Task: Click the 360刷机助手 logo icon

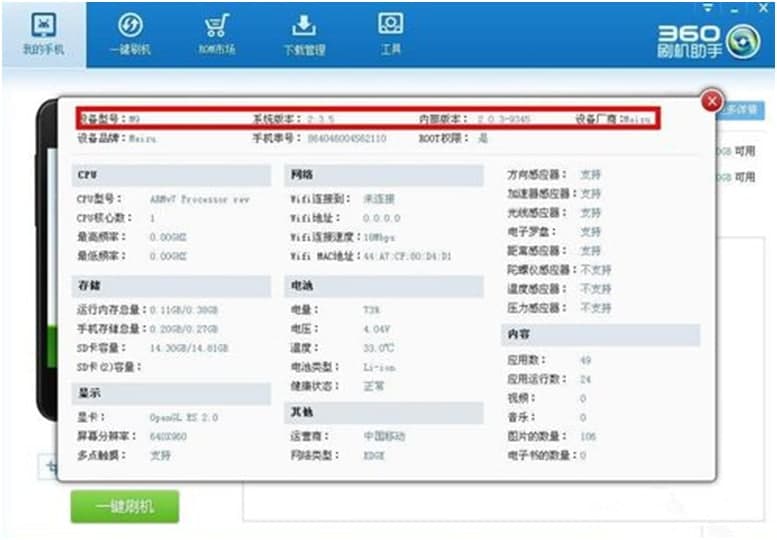Action: (743, 42)
